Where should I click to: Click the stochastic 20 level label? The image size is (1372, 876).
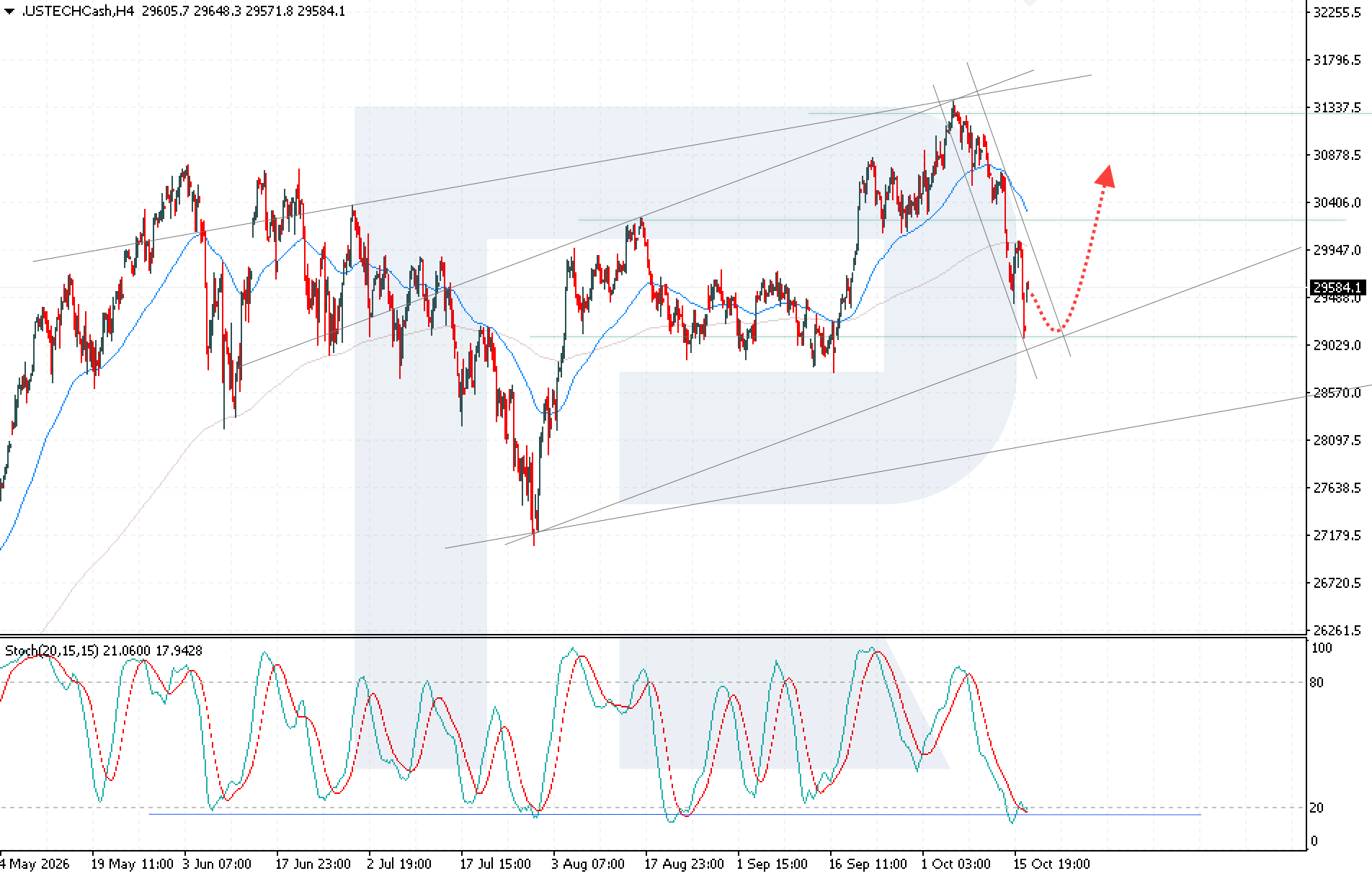[x=1317, y=808]
